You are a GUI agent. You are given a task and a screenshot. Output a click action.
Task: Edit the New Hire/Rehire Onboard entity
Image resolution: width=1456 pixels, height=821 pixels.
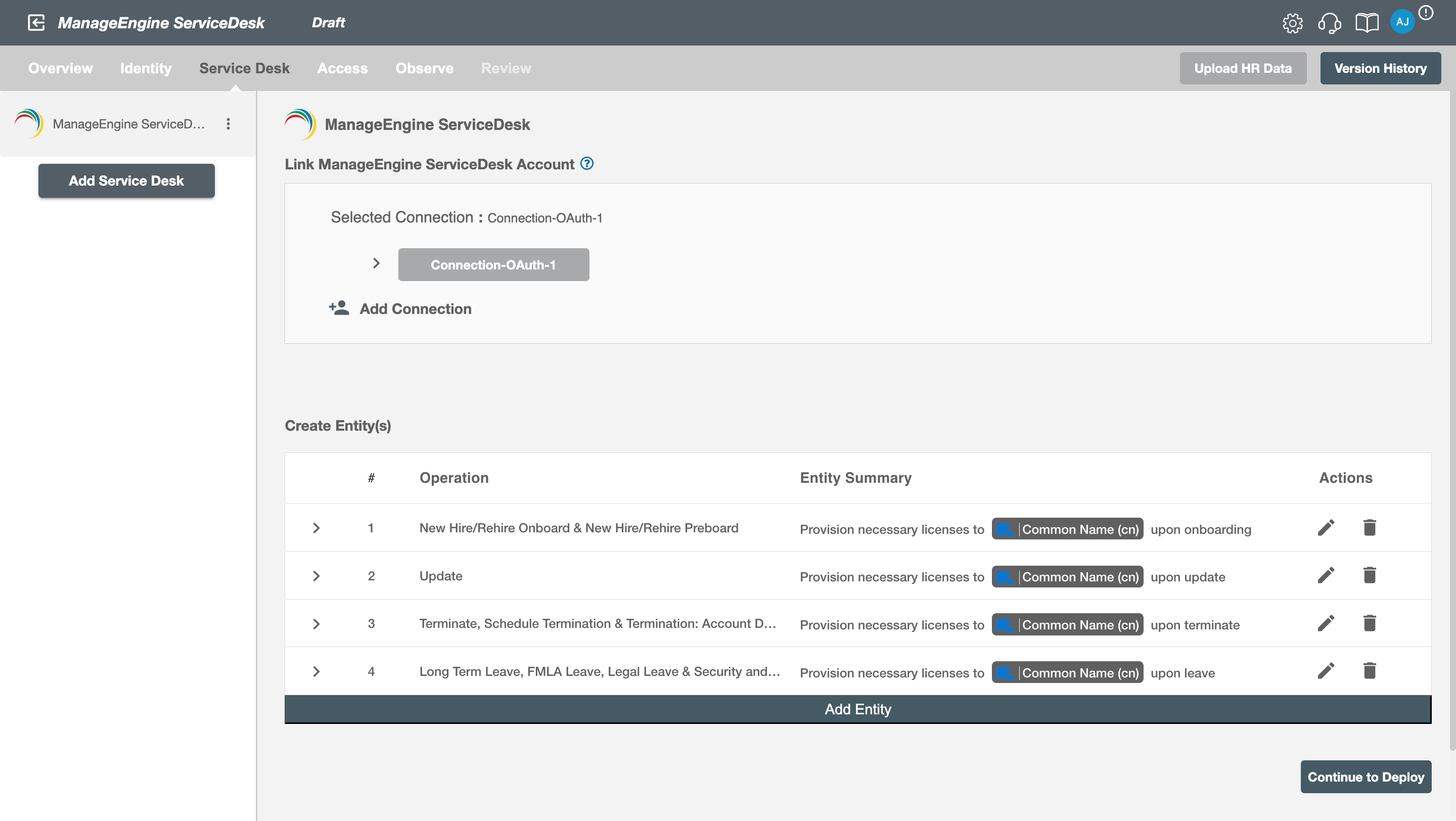coord(1326,528)
